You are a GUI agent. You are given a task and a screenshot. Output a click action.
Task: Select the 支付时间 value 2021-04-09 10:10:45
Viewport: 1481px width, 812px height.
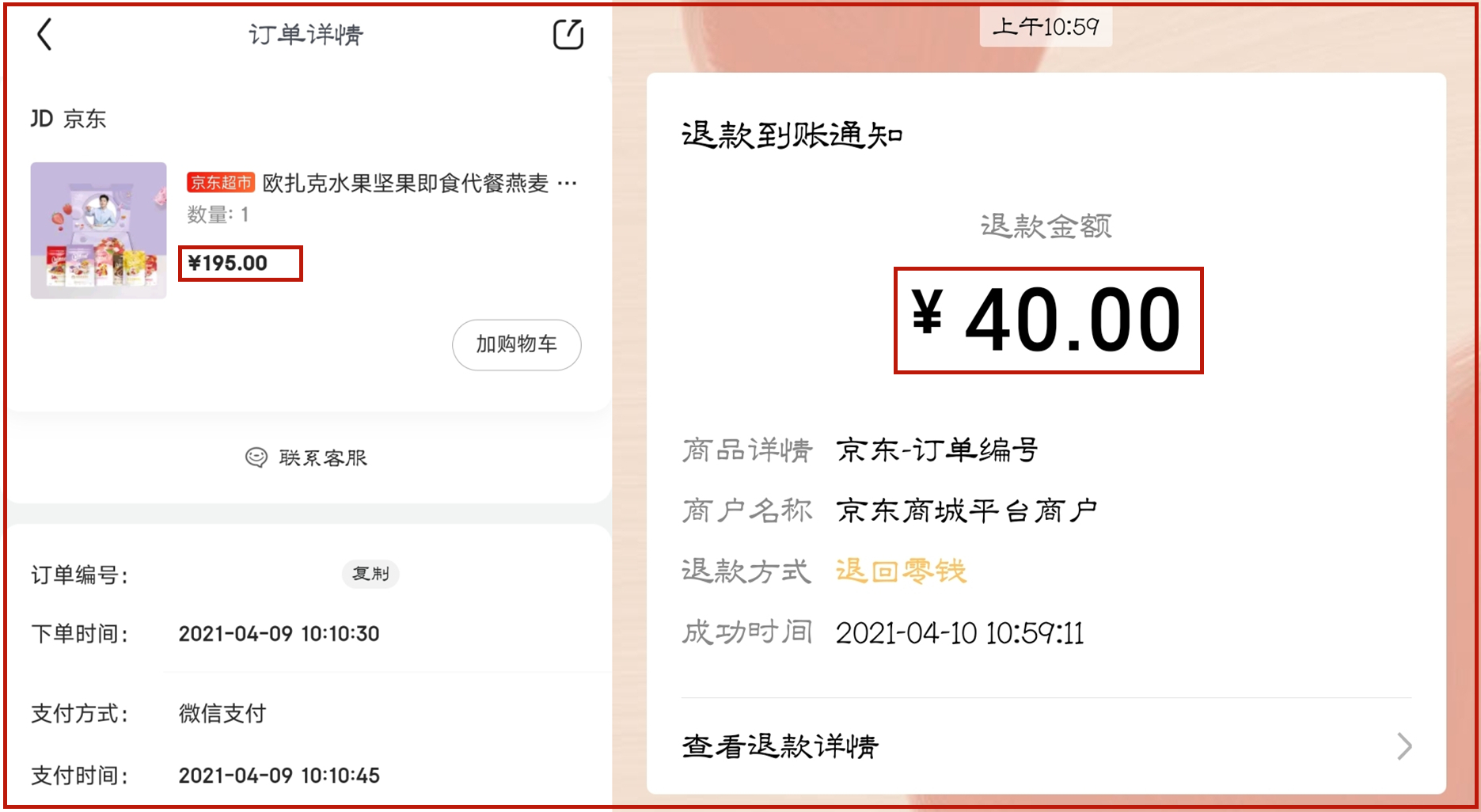point(279,776)
